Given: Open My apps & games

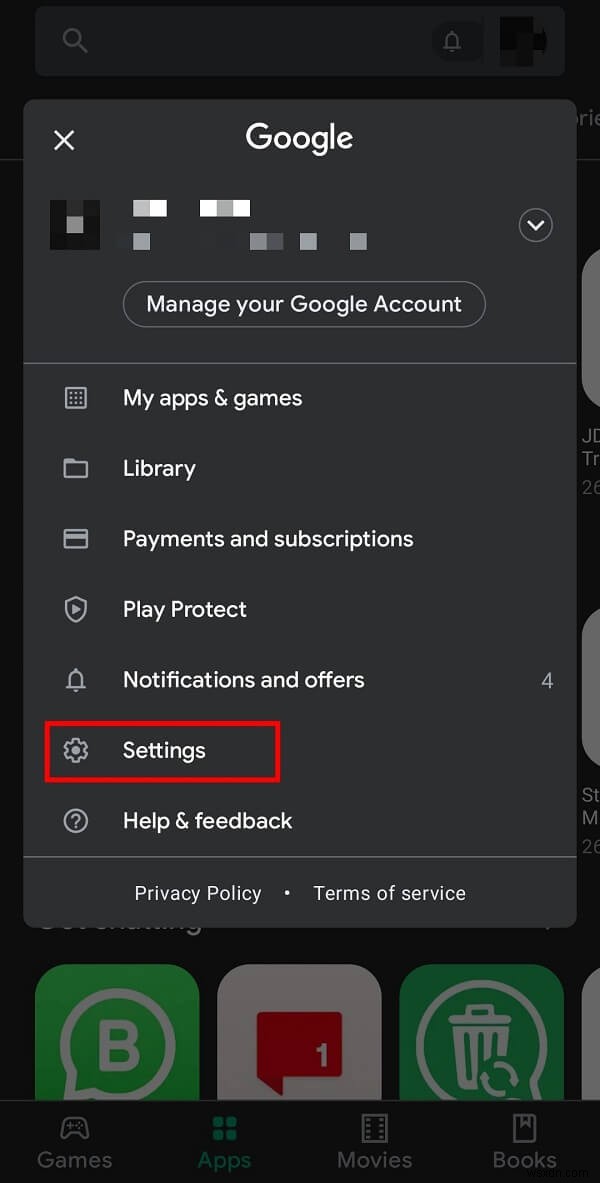Looking at the screenshot, I should tap(212, 397).
